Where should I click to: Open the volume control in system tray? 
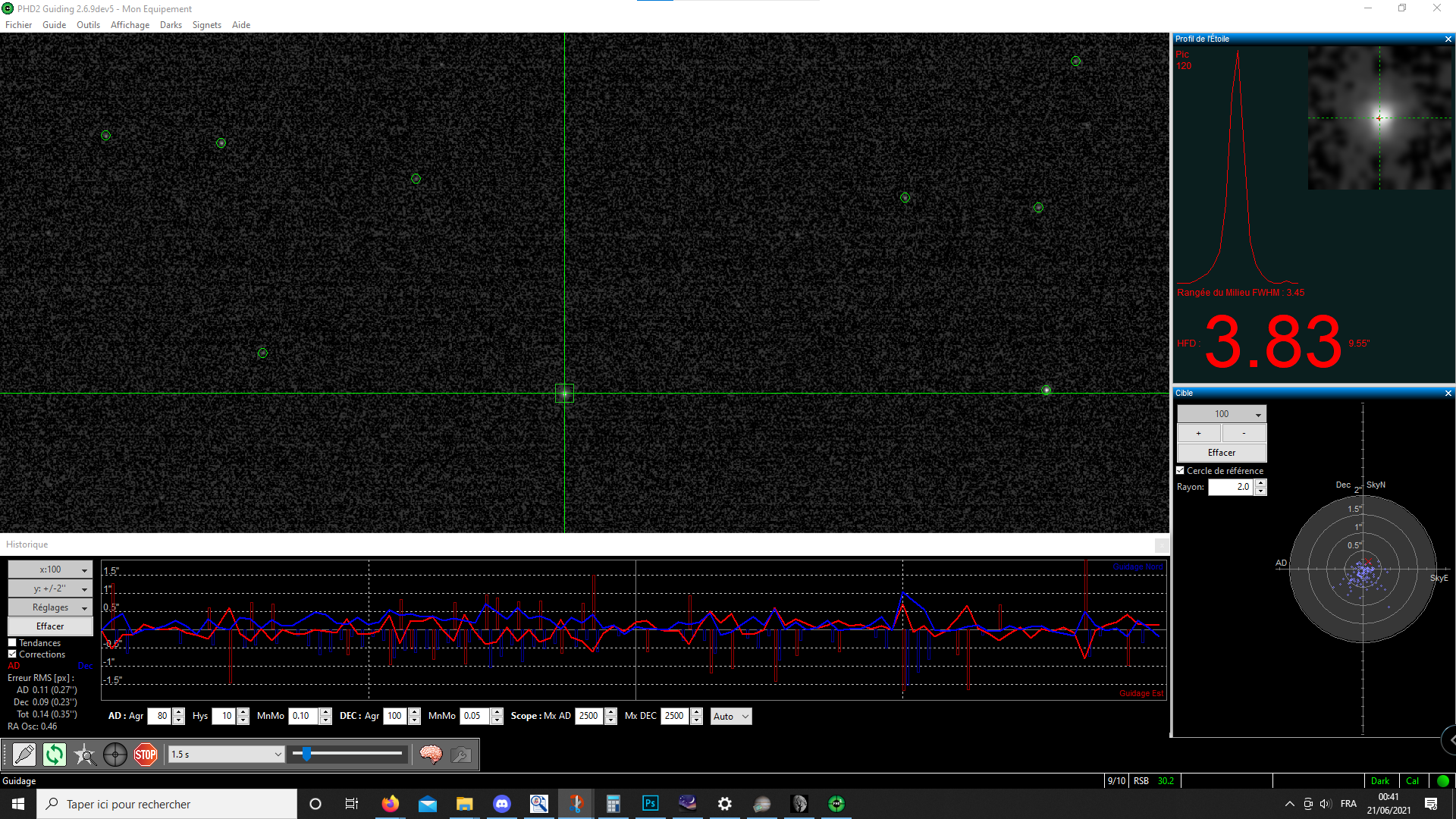click(x=1325, y=804)
